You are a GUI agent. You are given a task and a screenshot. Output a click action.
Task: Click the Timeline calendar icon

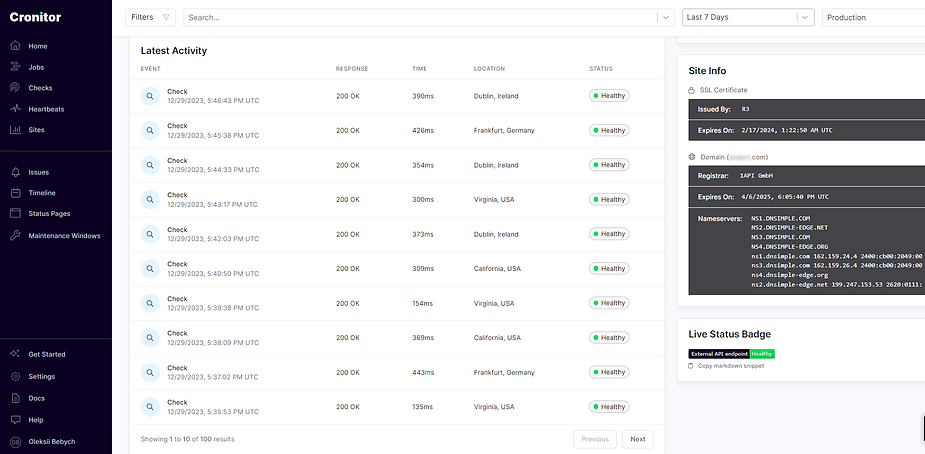pos(15,193)
